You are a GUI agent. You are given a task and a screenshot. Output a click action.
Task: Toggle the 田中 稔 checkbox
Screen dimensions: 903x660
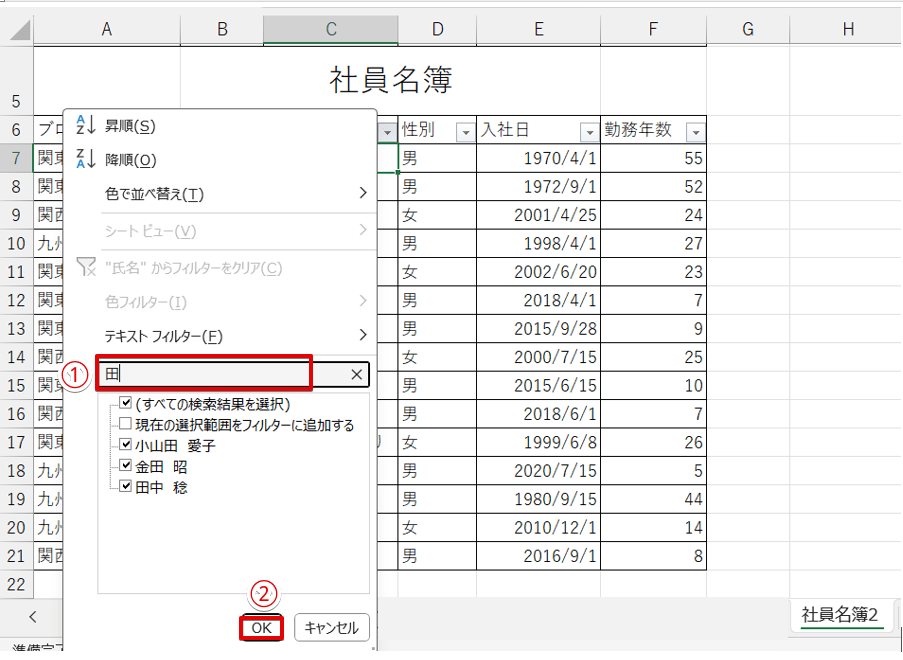pyautogui.click(x=125, y=487)
